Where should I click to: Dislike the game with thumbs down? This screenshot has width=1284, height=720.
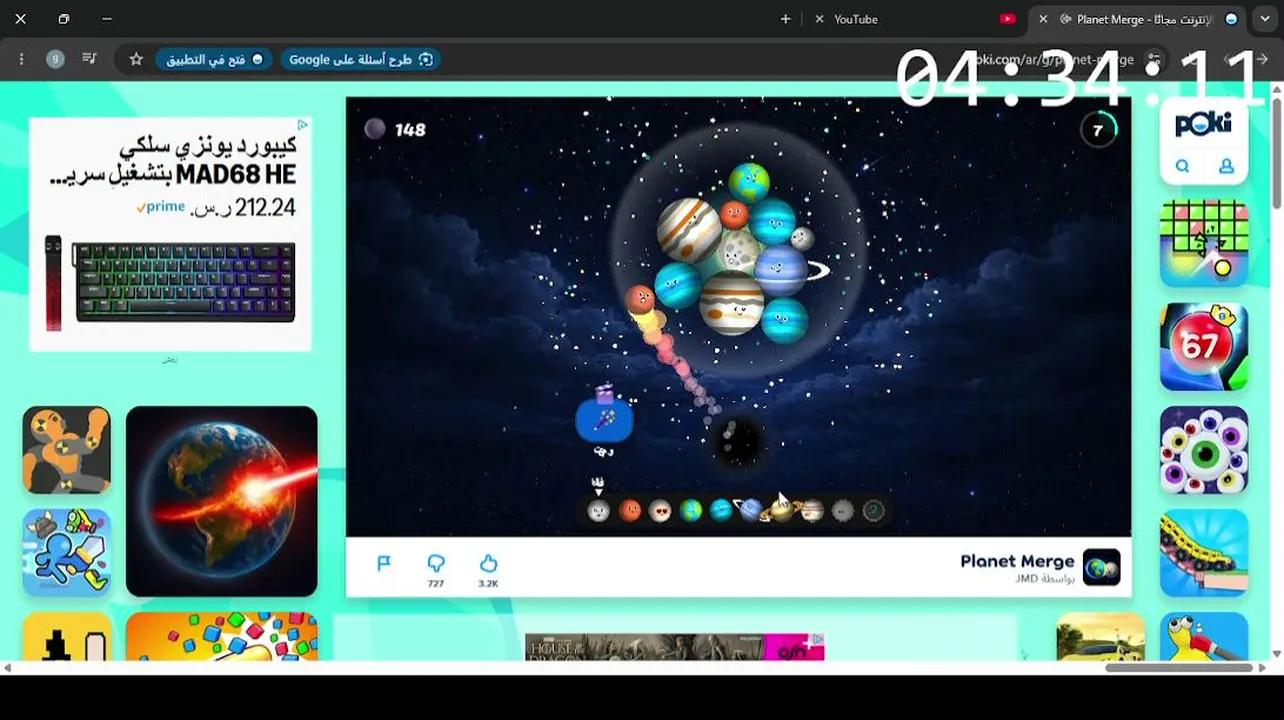436,564
